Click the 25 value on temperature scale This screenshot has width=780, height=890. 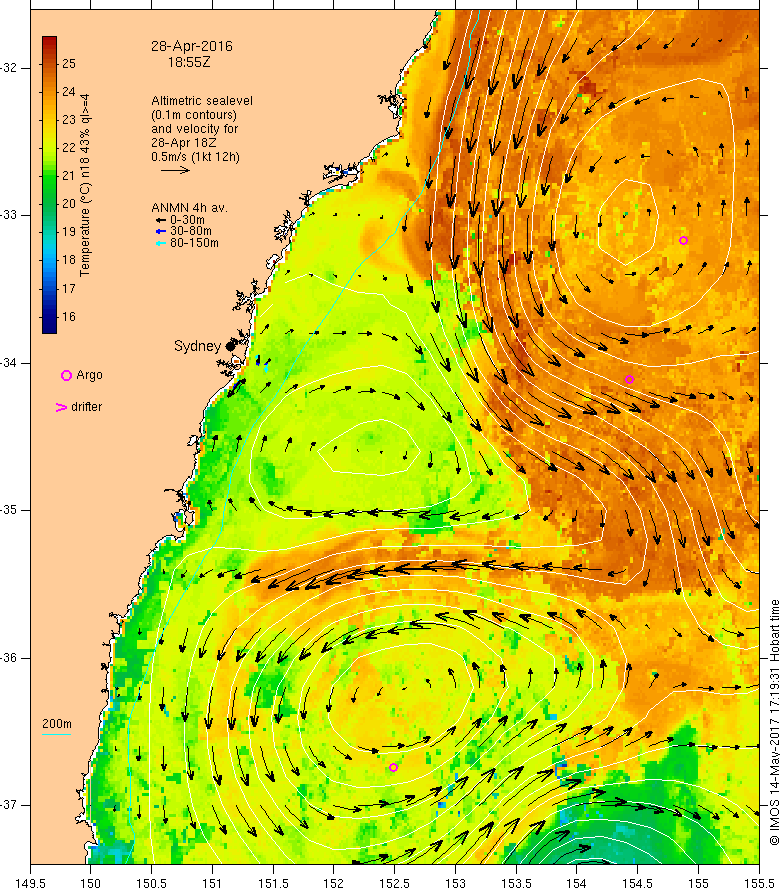[69, 64]
